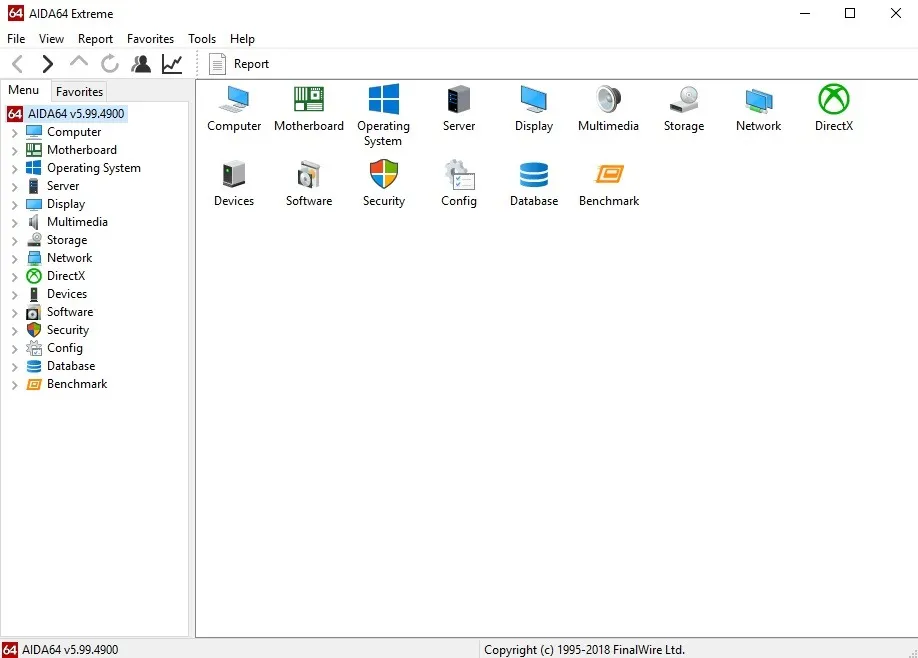Select Benchmark in the tree
The width and height of the screenshot is (918, 658).
(77, 384)
